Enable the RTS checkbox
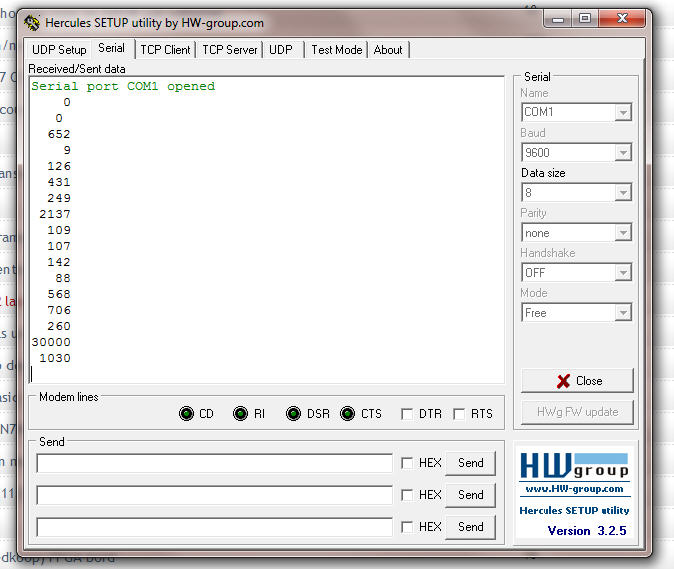The height and width of the screenshot is (569, 674). pos(459,414)
